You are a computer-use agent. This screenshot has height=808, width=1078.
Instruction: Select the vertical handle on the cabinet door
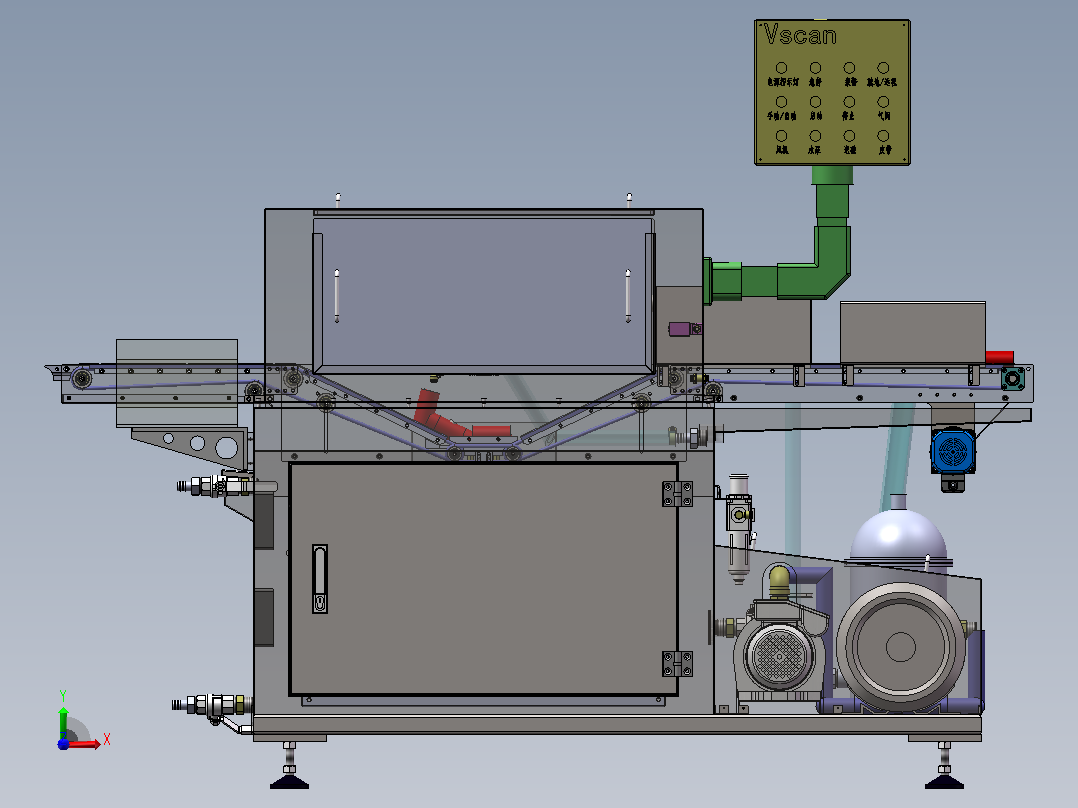[x=320, y=579]
